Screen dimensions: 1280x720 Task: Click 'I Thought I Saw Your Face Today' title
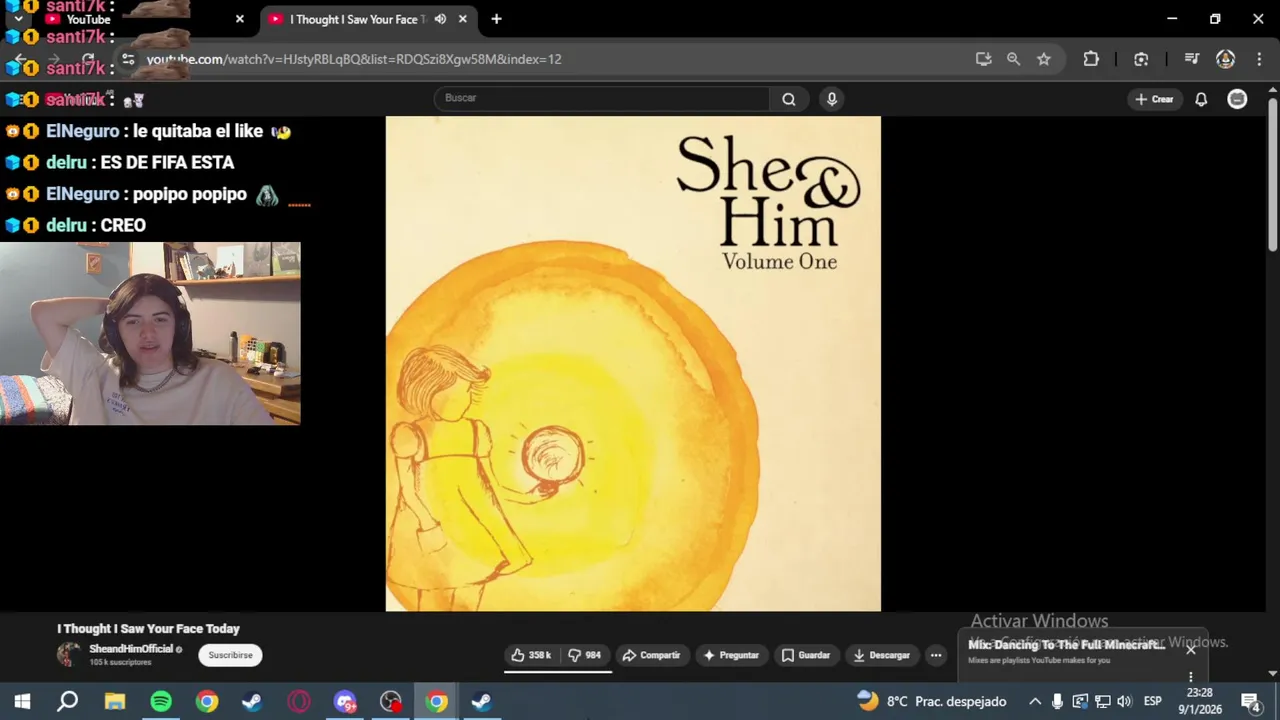tap(148, 629)
